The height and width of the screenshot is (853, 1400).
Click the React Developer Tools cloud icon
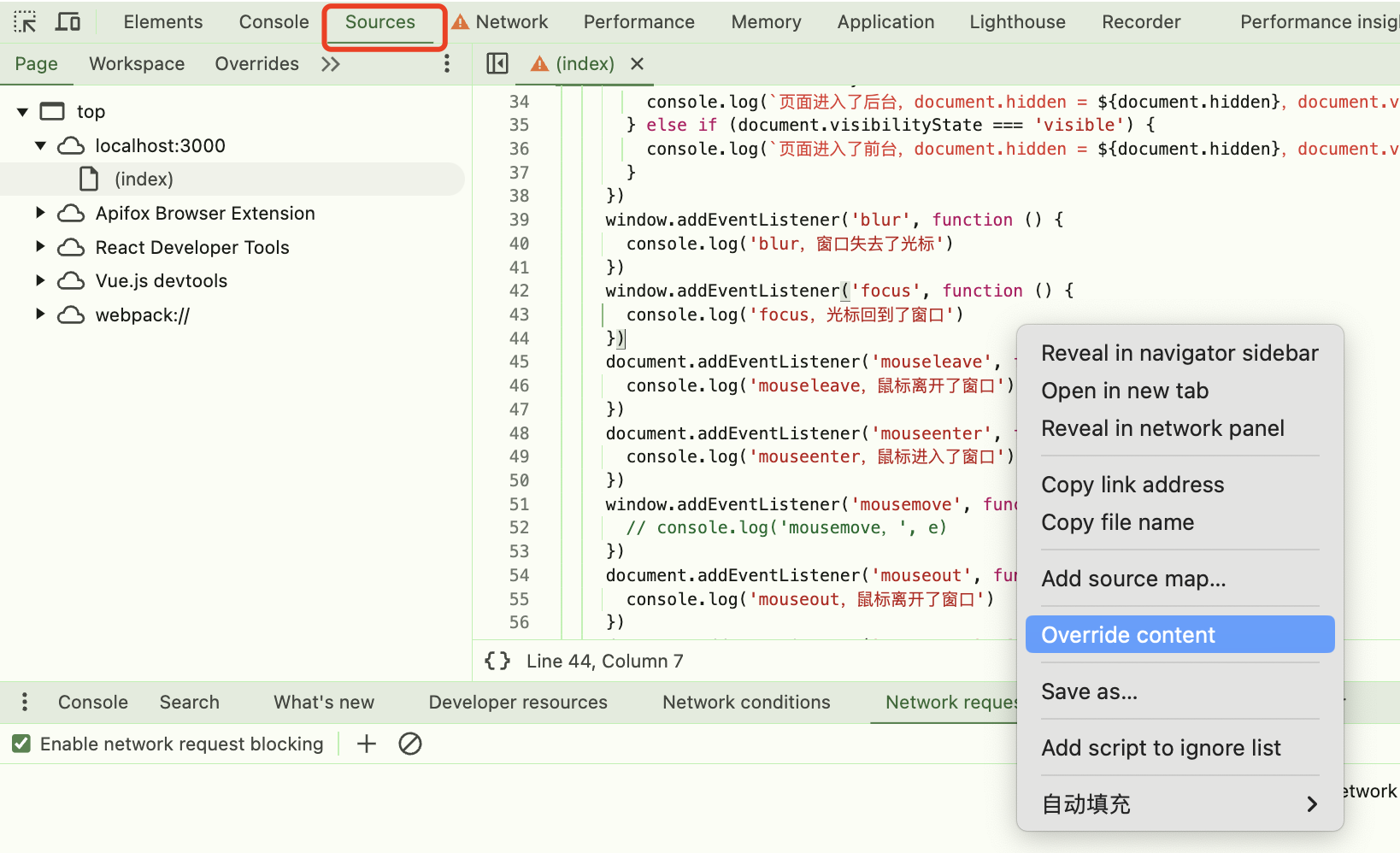point(71,247)
